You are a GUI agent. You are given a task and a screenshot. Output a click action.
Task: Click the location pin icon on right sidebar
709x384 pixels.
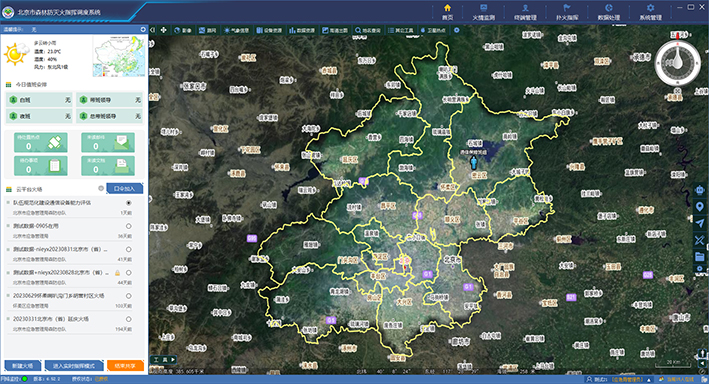click(700, 207)
